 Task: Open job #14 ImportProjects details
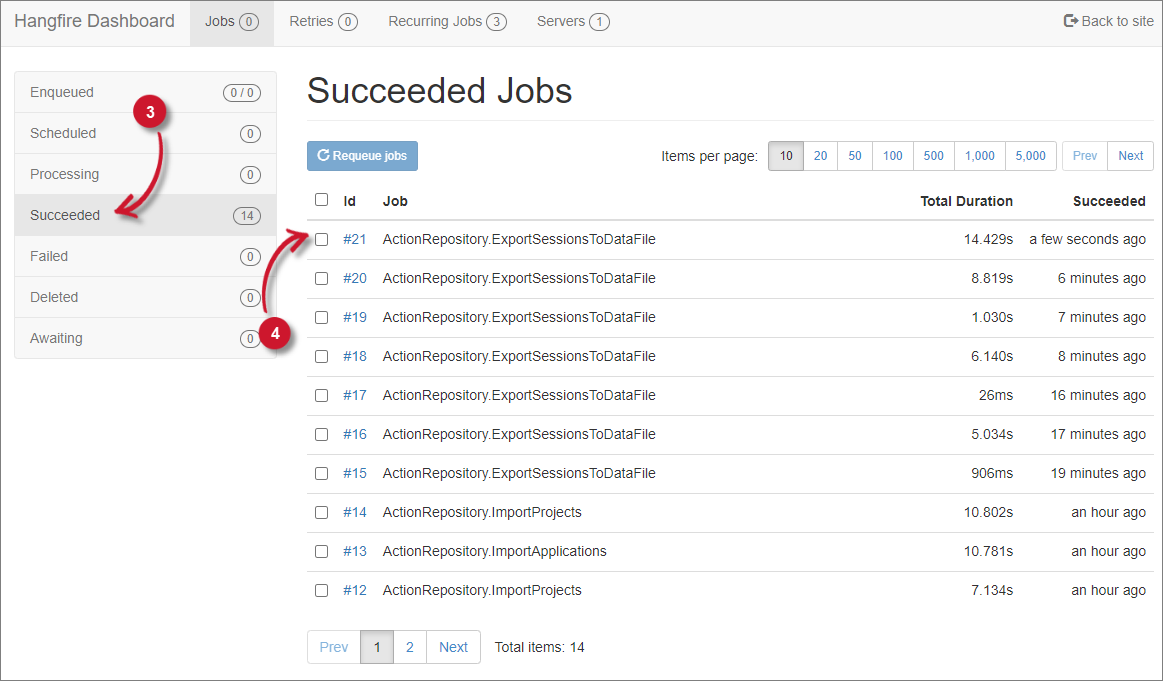click(x=355, y=512)
